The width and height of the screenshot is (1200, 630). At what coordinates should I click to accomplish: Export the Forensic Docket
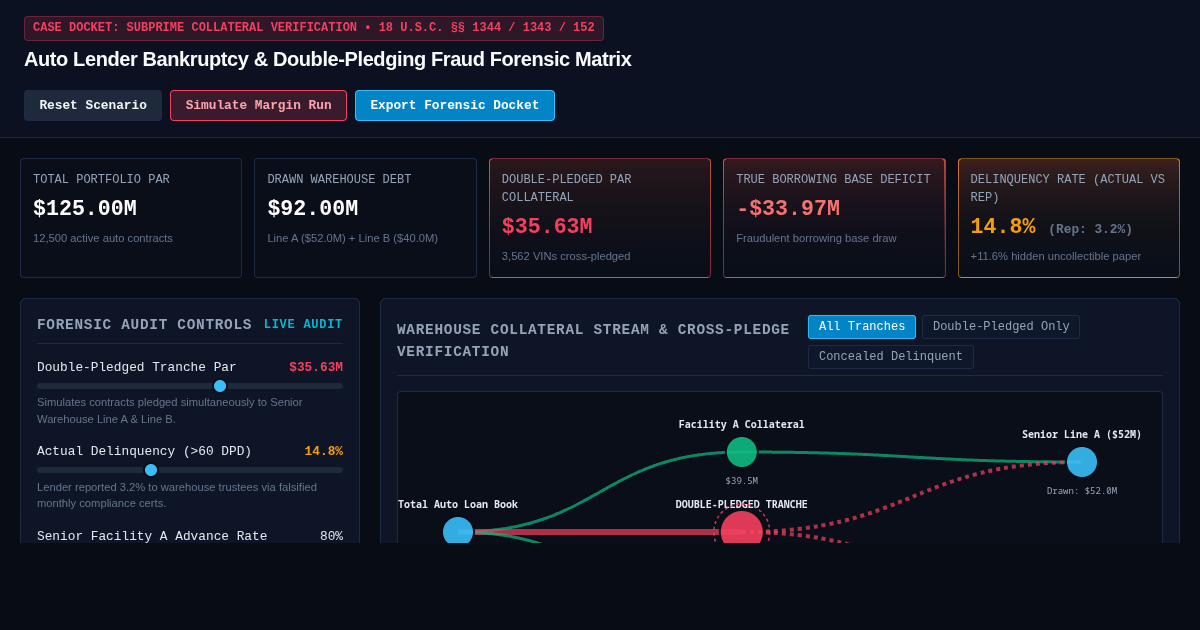click(455, 106)
